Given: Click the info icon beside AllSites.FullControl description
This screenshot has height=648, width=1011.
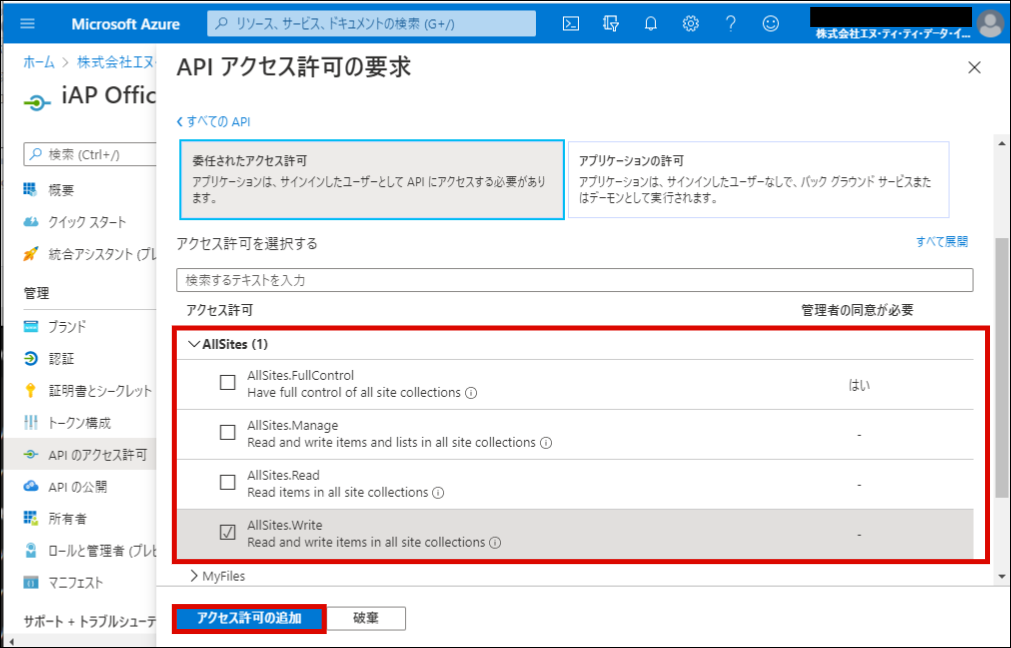Looking at the screenshot, I should [471, 393].
